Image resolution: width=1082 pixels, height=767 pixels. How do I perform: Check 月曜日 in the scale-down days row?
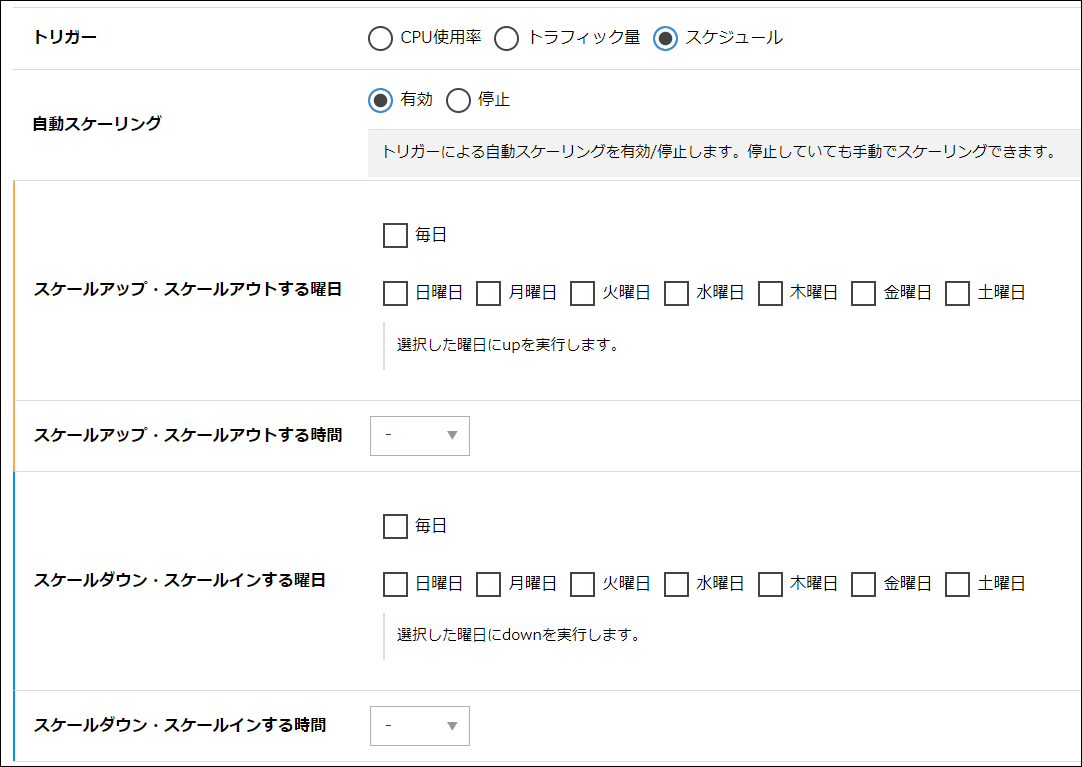(488, 584)
